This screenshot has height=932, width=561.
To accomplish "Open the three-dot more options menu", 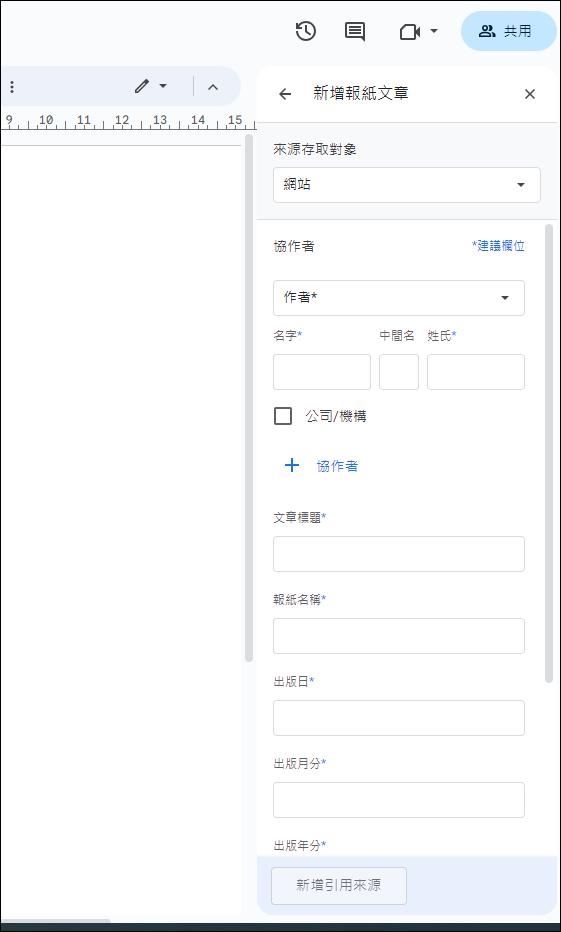I will [11, 87].
